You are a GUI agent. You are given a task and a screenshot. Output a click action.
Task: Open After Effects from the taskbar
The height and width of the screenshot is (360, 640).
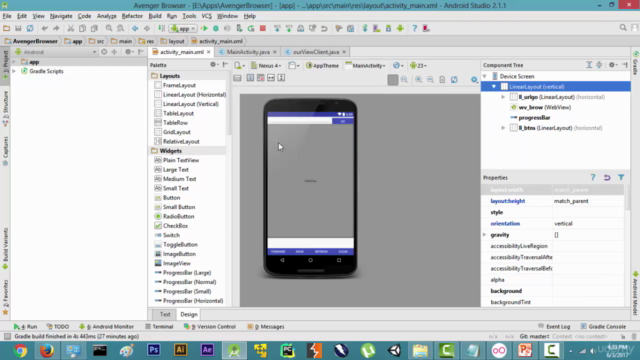pyautogui.click(x=207, y=350)
